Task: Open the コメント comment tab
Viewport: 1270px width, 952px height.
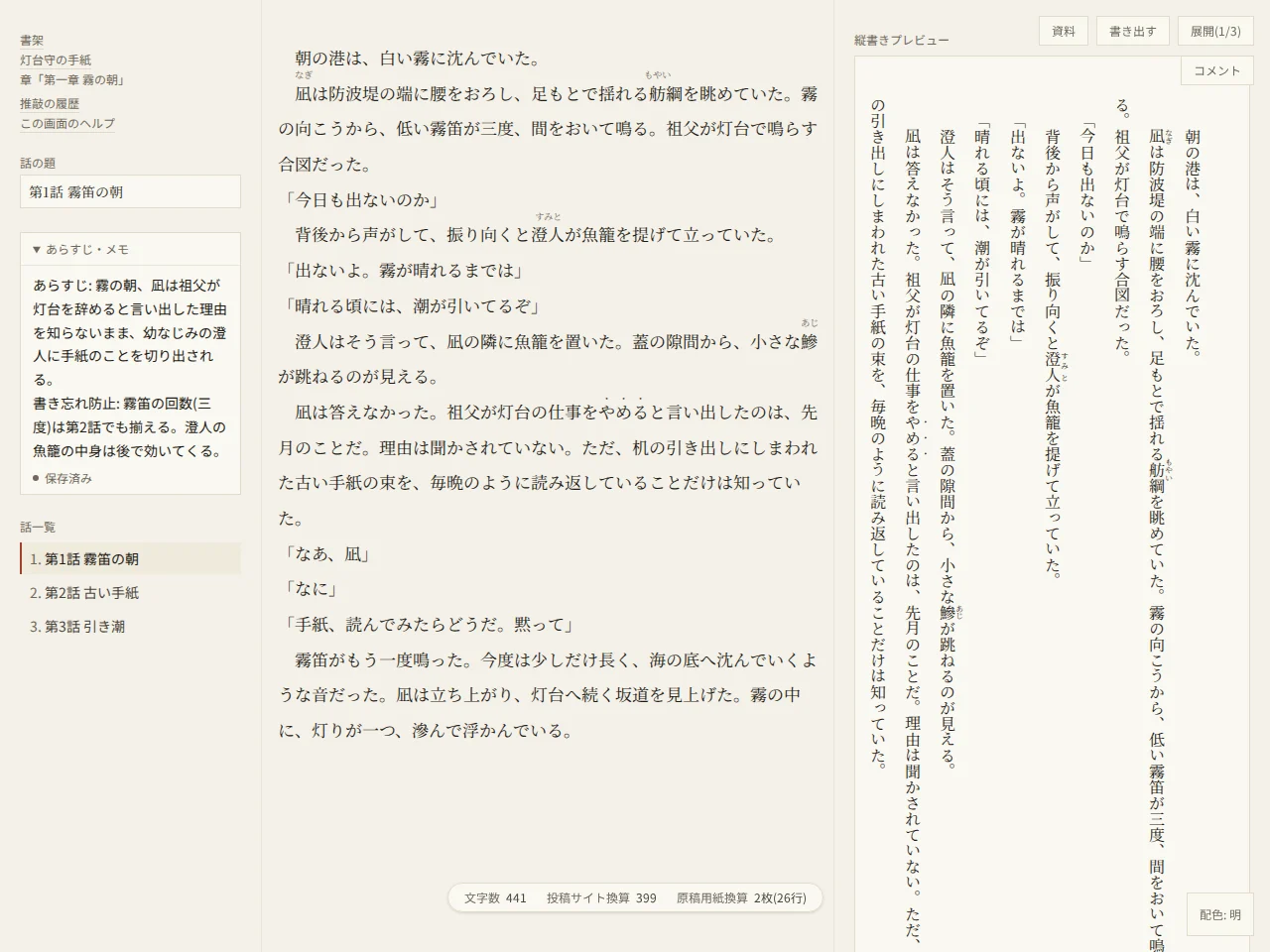Action: point(1216,70)
